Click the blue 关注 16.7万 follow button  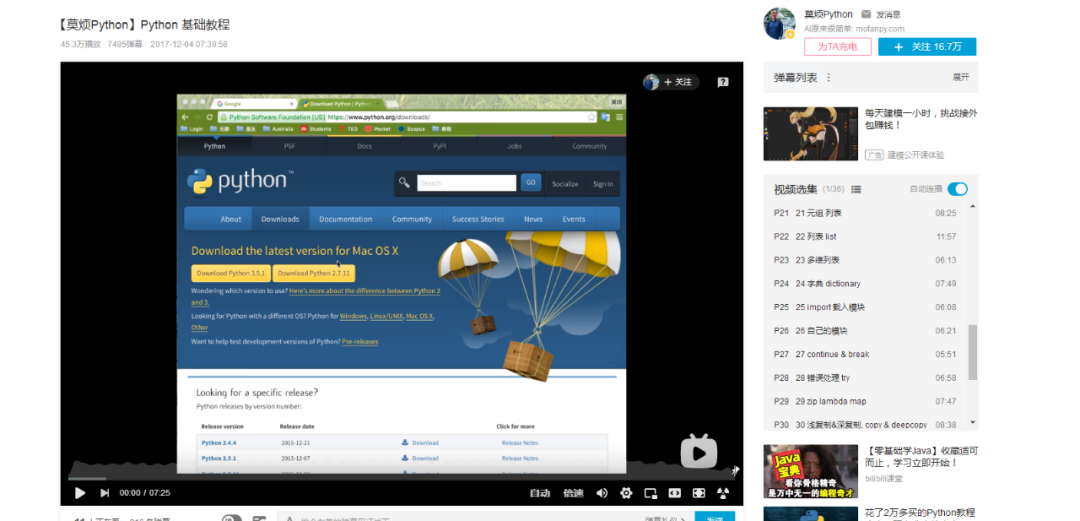(926, 47)
